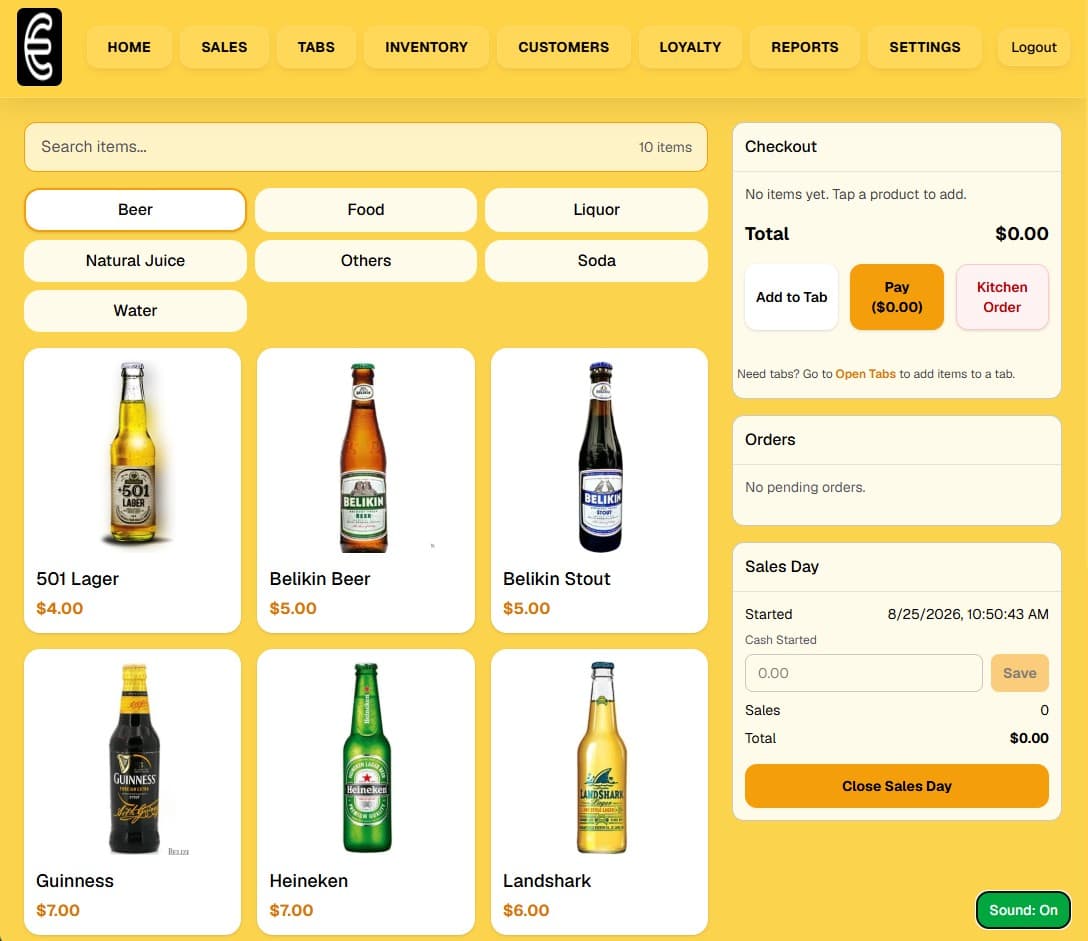Click the Checkout panel heading
Viewport: 1088px width, 941px height.
[781, 146]
